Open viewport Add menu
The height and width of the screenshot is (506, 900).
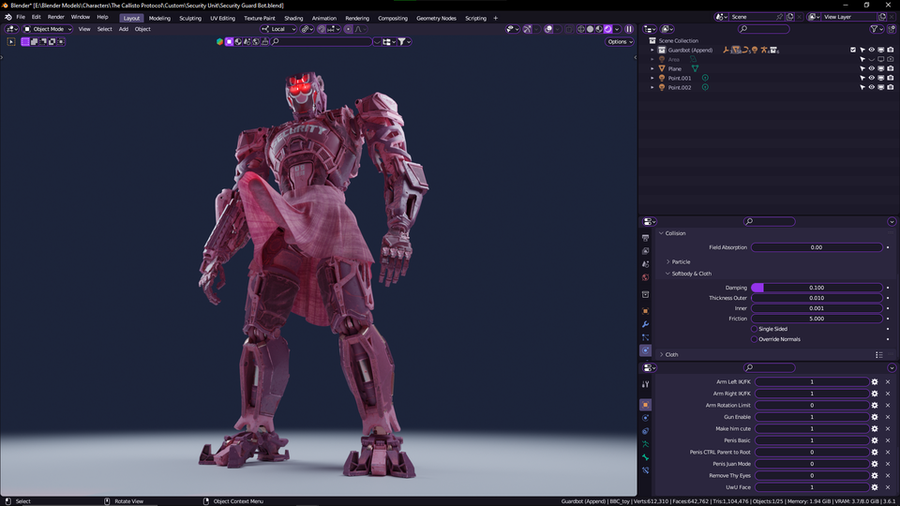tap(123, 29)
